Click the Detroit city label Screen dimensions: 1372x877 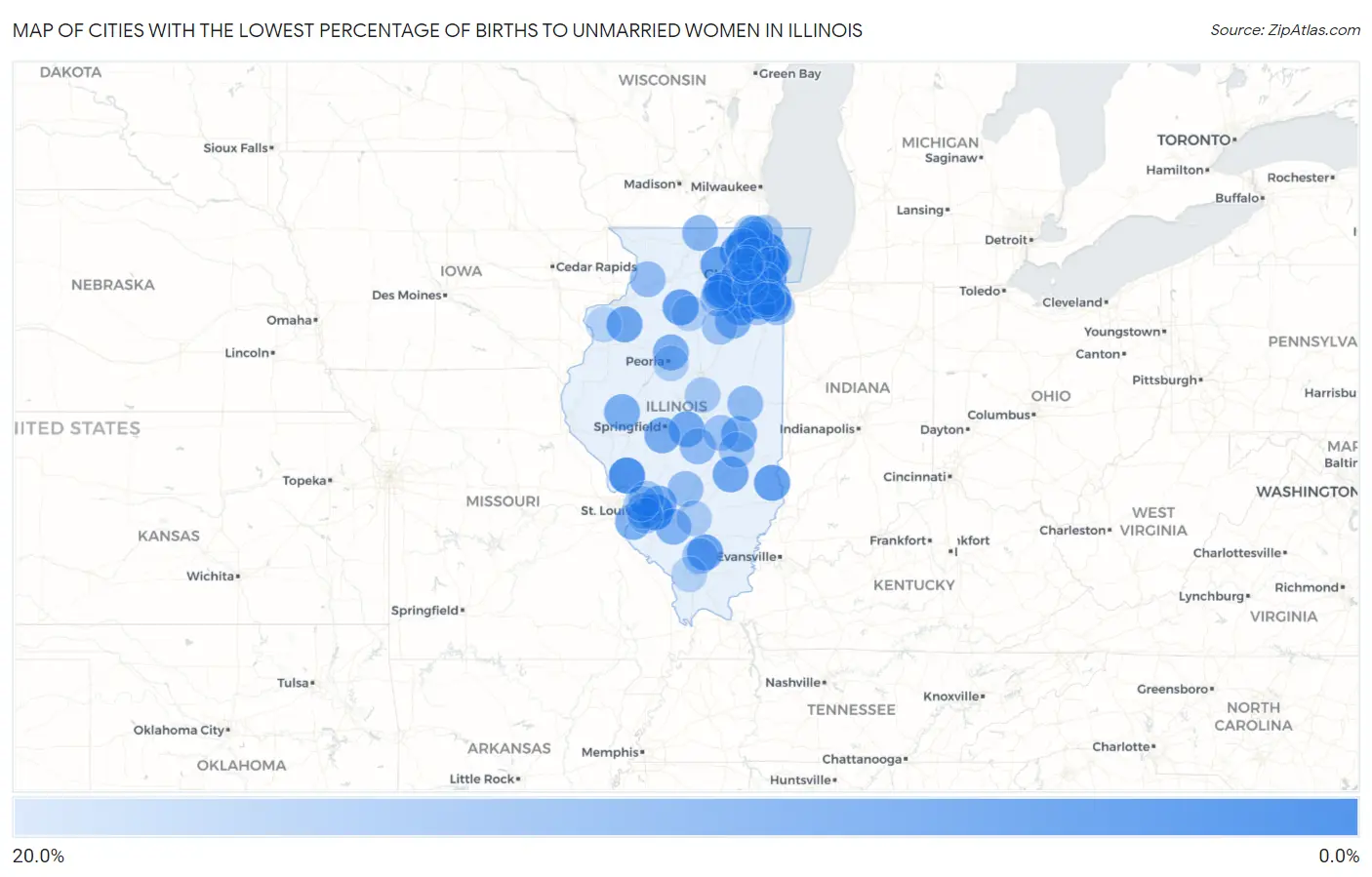pyautogui.click(x=1008, y=239)
